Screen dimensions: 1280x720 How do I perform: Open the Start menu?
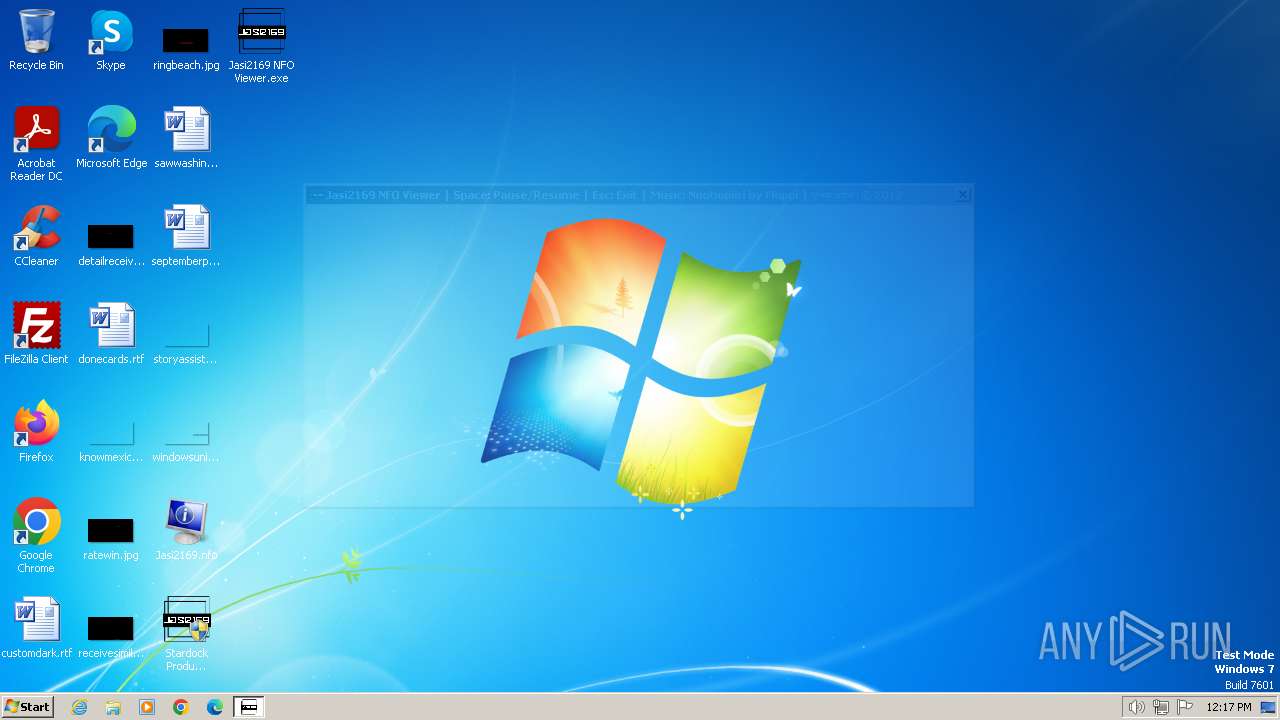[x=27, y=707]
